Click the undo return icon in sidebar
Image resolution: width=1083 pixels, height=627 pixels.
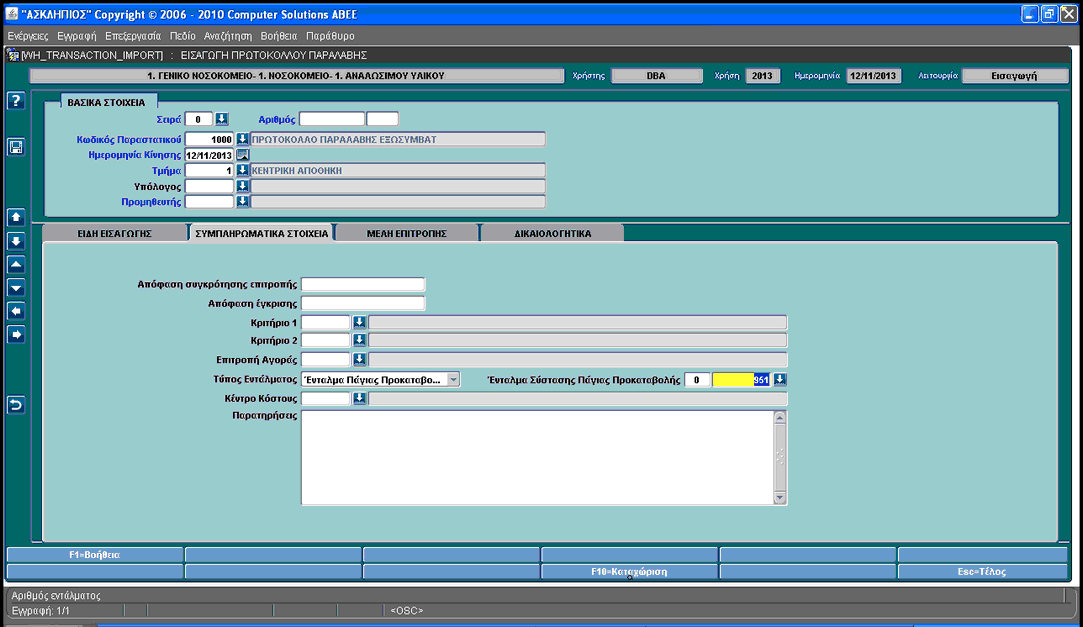[16, 405]
